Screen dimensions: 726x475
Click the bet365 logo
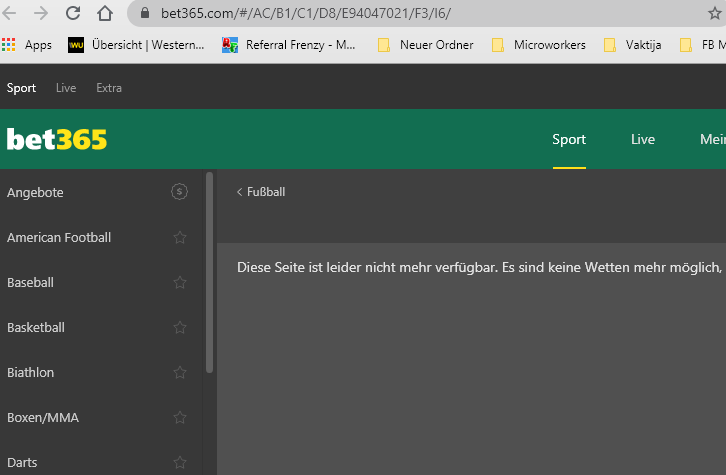pos(56,139)
